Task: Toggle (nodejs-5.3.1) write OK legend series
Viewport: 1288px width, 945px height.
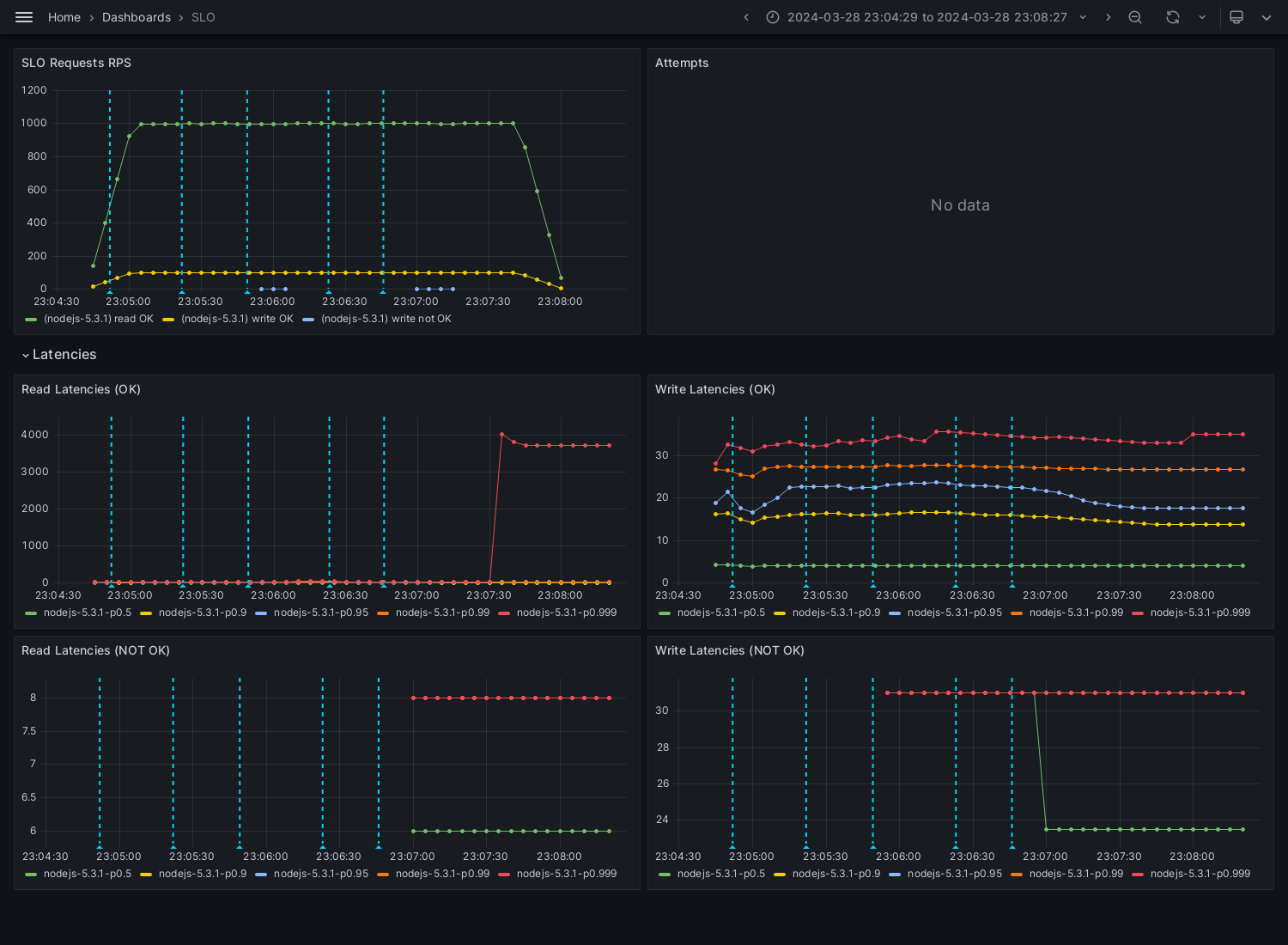Action: (x=237, y=319)
